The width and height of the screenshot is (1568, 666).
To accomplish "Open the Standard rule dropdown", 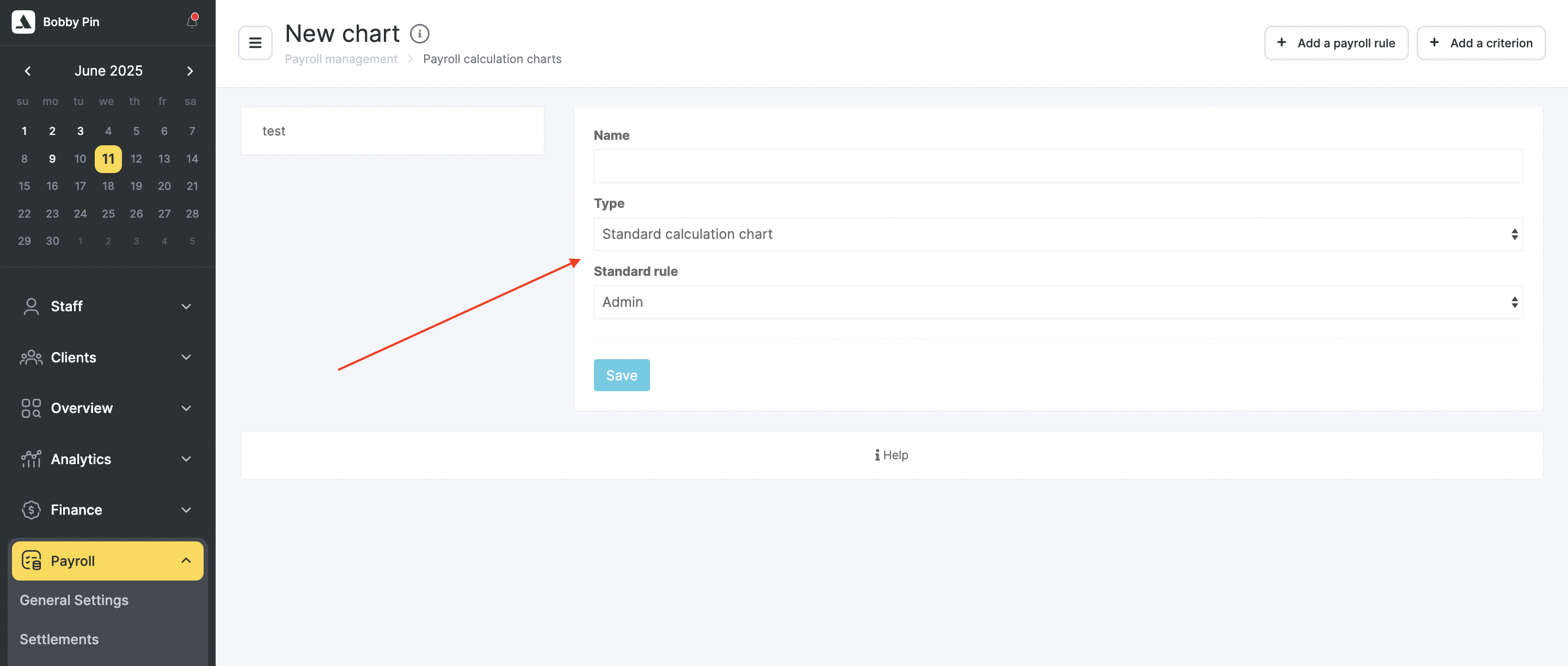I will pos(1058,303).
